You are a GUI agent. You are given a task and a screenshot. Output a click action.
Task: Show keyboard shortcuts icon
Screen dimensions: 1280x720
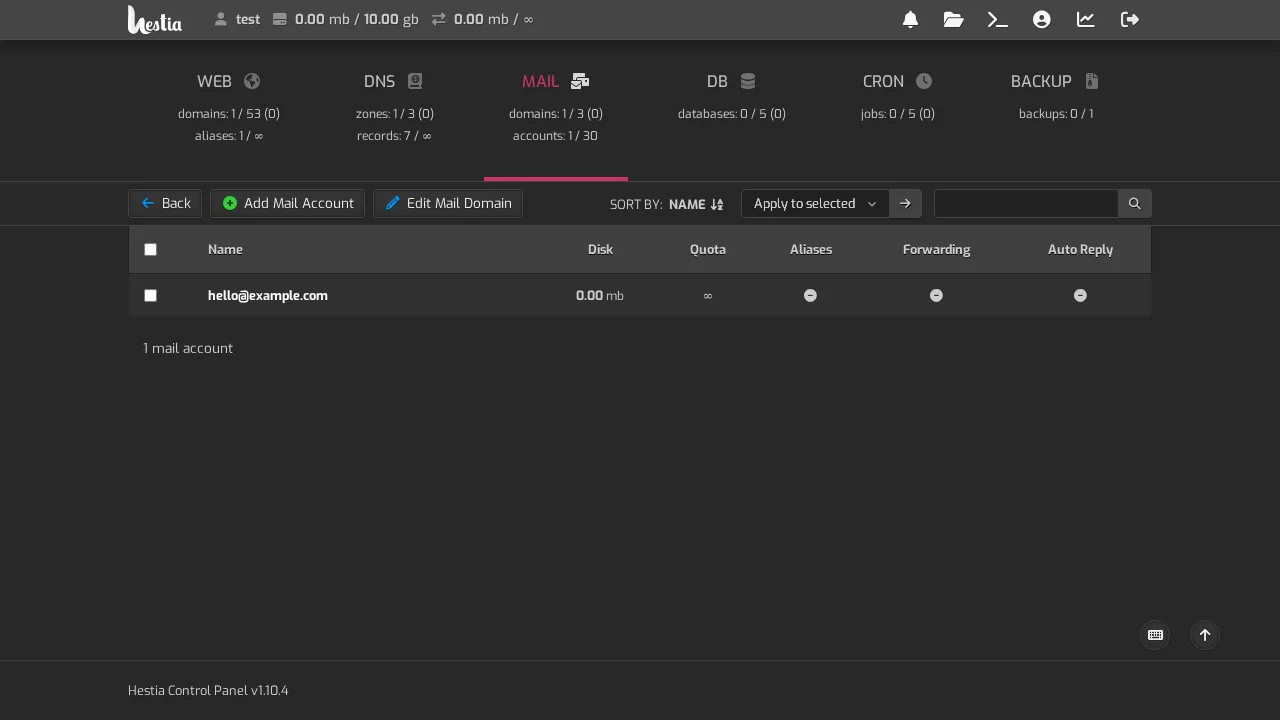point(1155,635)
